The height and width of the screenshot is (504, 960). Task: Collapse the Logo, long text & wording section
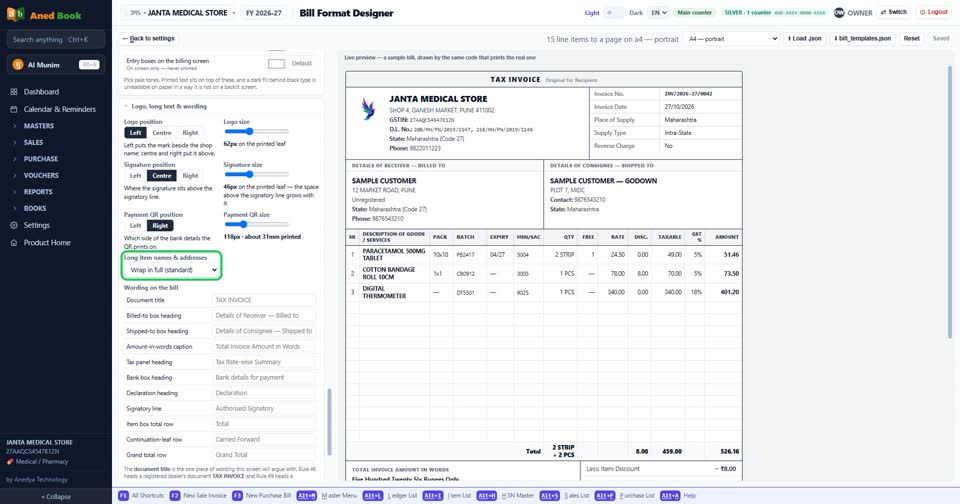click(x=165, y=107)
